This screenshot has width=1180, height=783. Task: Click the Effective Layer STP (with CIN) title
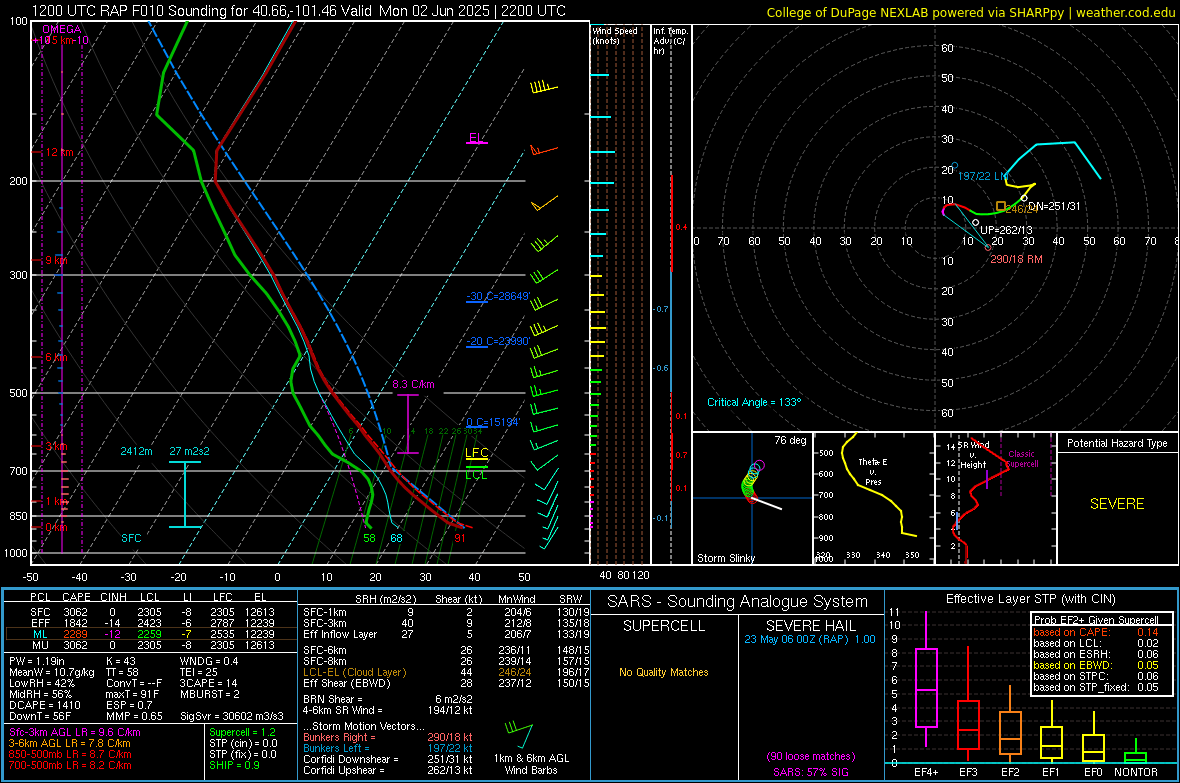pos(1030,599)
